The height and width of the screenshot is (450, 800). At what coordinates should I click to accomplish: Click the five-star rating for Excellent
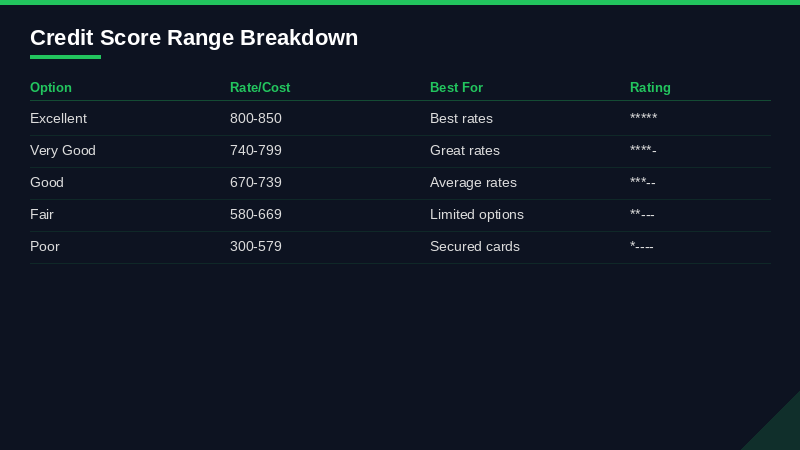click(x=643, y=119)
